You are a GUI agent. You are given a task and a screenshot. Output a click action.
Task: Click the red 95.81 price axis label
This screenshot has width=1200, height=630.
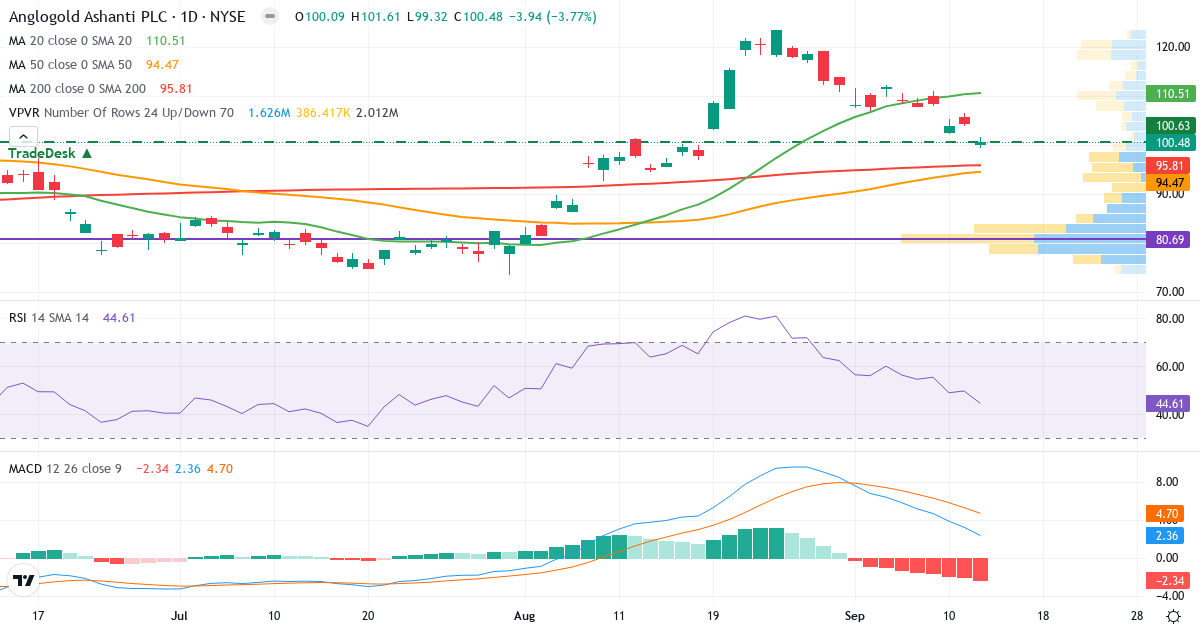pyautogui.click(x=1171, y=165)
